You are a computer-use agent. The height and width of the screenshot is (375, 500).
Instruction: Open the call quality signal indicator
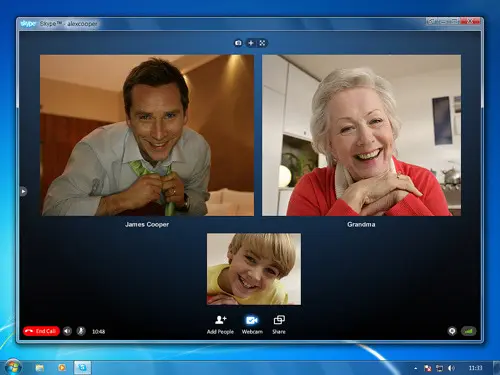469,331
